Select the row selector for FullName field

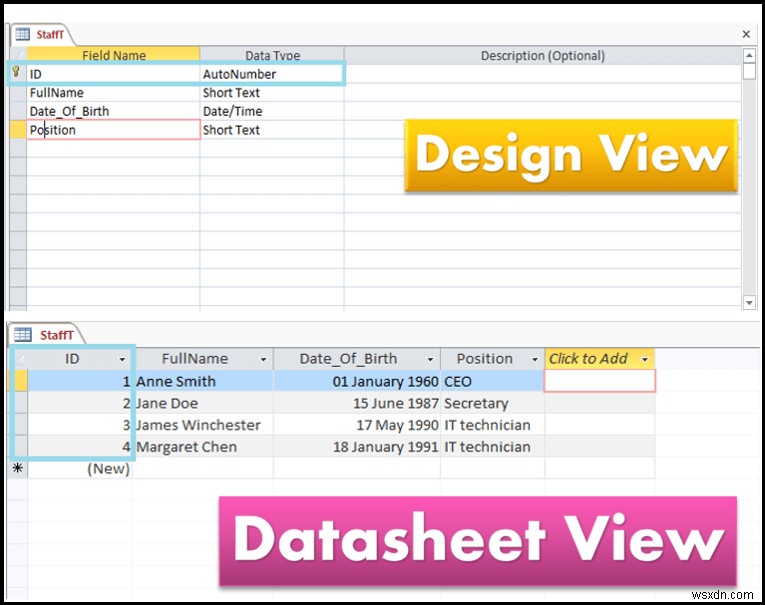pos(18,93)
